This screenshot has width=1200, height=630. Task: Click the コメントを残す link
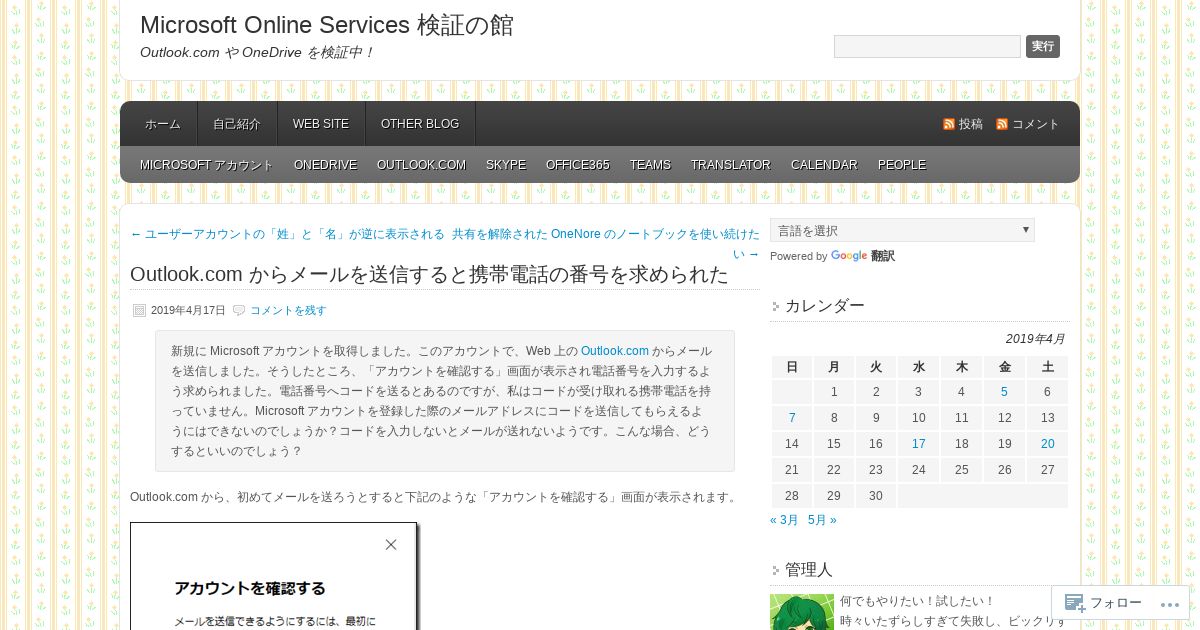click(288, 310)
